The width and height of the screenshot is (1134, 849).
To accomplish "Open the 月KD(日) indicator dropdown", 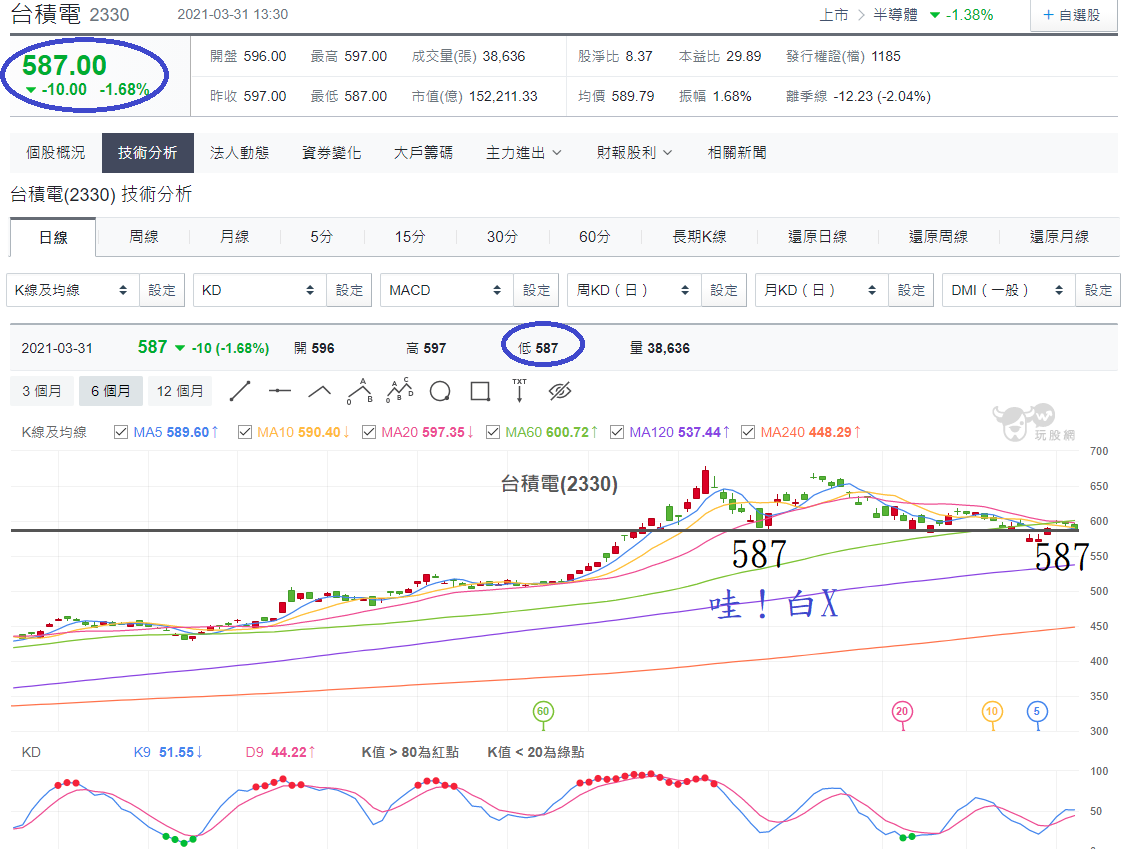I will 822,290.
